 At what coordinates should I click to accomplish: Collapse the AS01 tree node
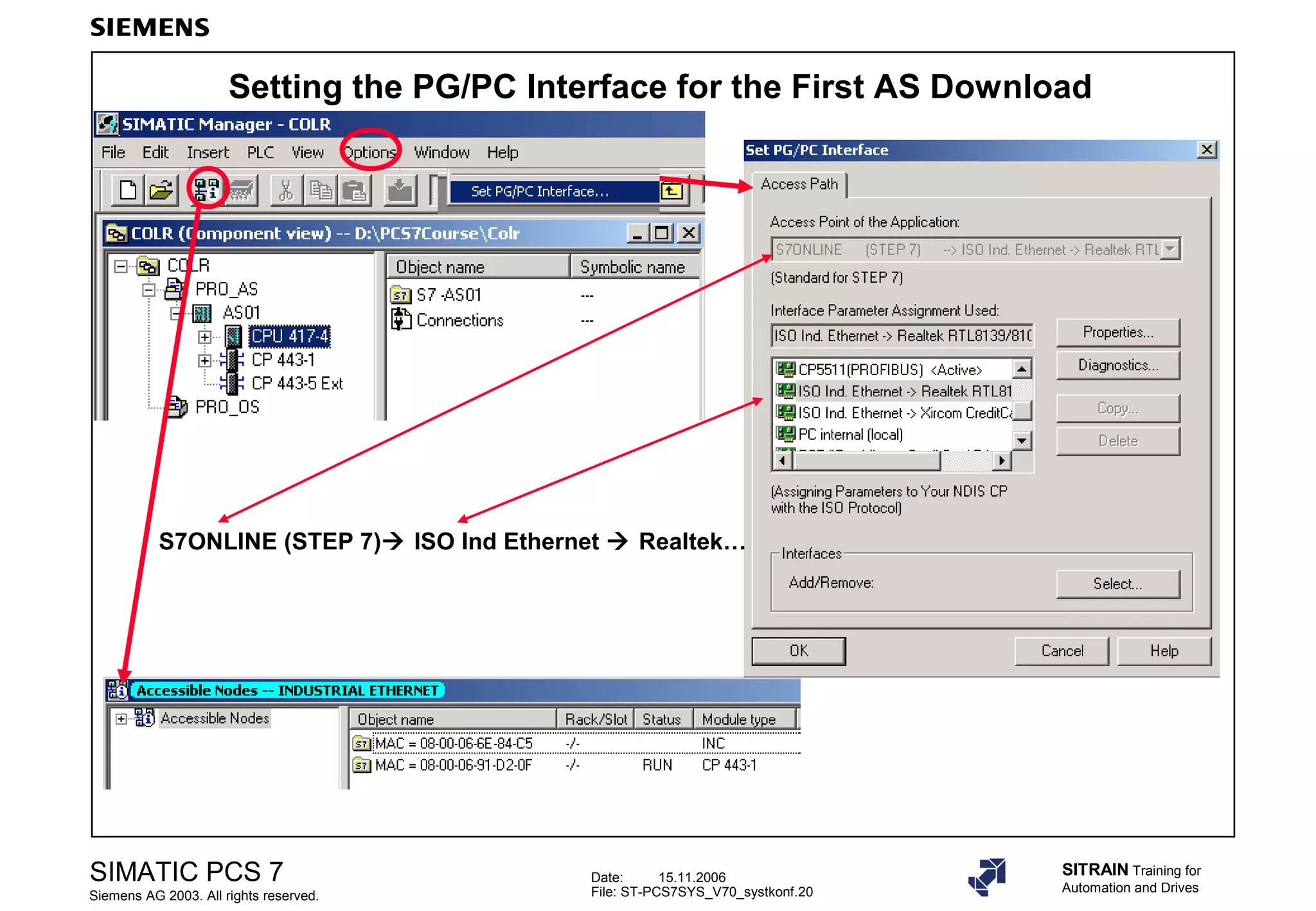point(175,314)
